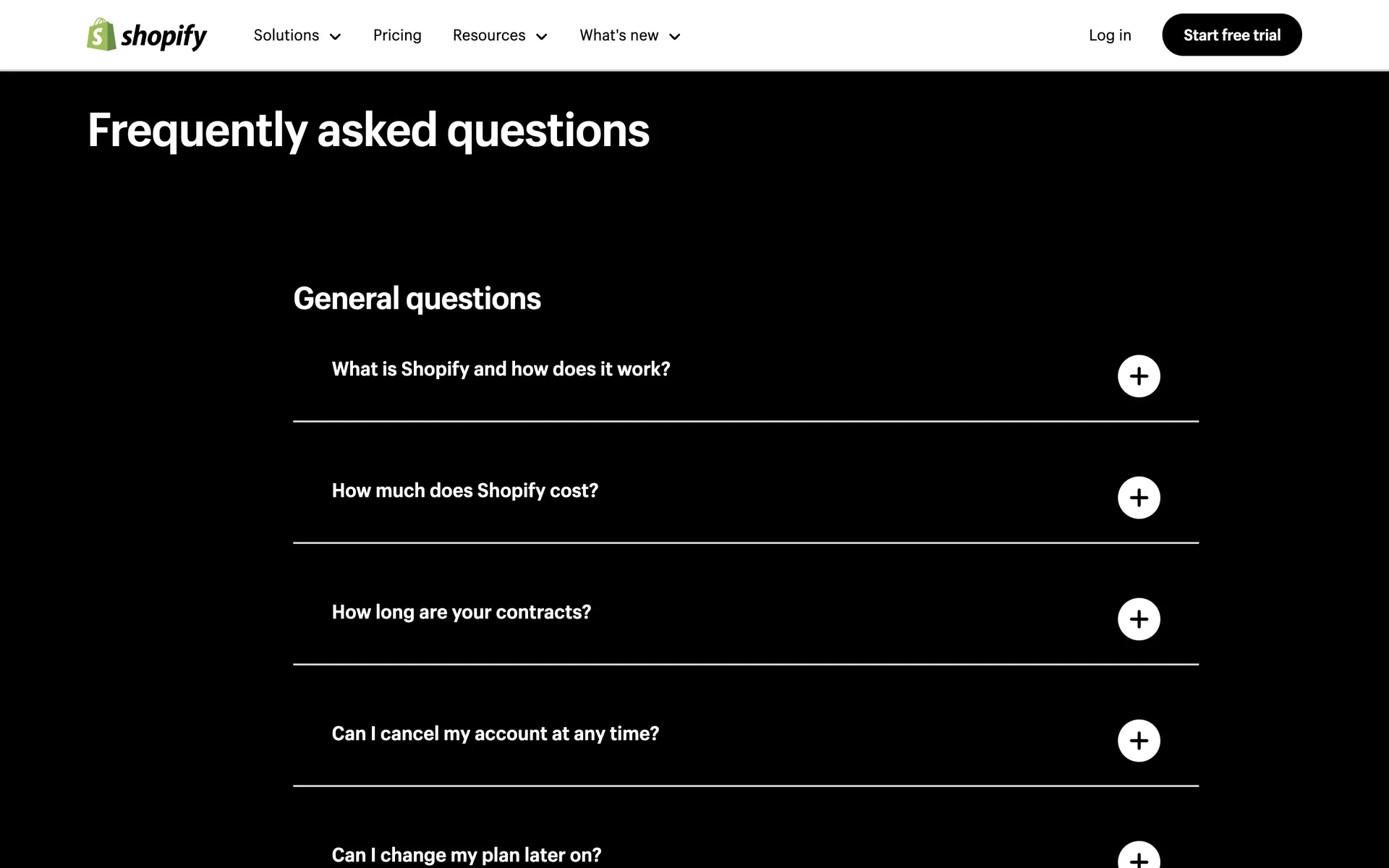
Task: Expand 'How much does Shopify cost?' question text
Action: pyautogui.click(x=464, y=490)
